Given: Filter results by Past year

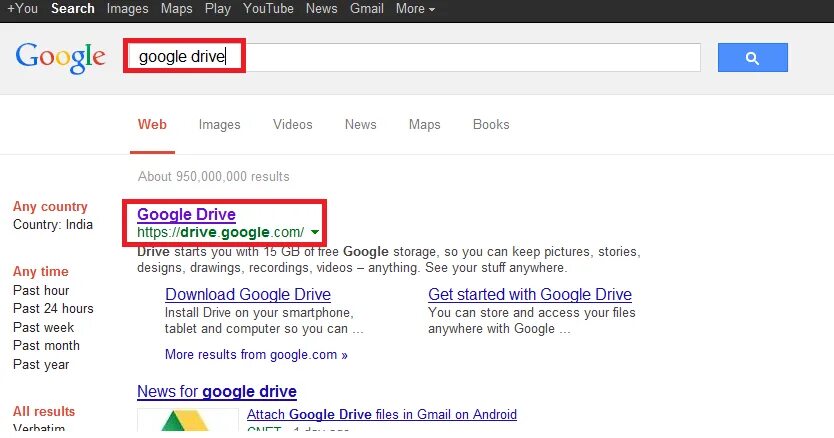Looking at the screenshot, I should click(x=41, y=365).
